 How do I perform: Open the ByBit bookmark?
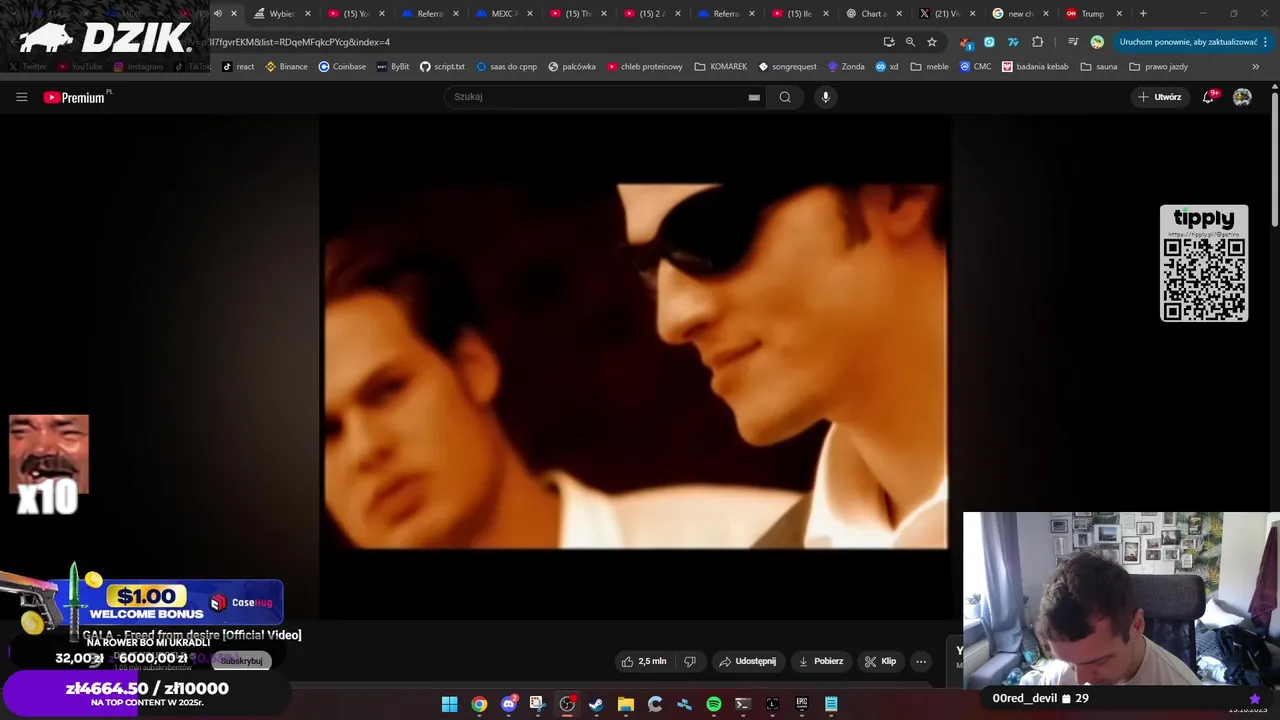pos(393,67)
